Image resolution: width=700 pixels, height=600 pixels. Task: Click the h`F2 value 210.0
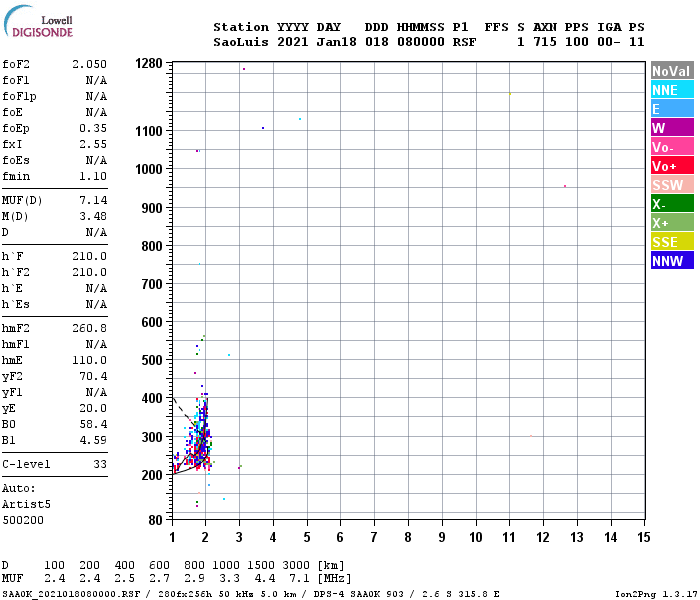point(89,272)
